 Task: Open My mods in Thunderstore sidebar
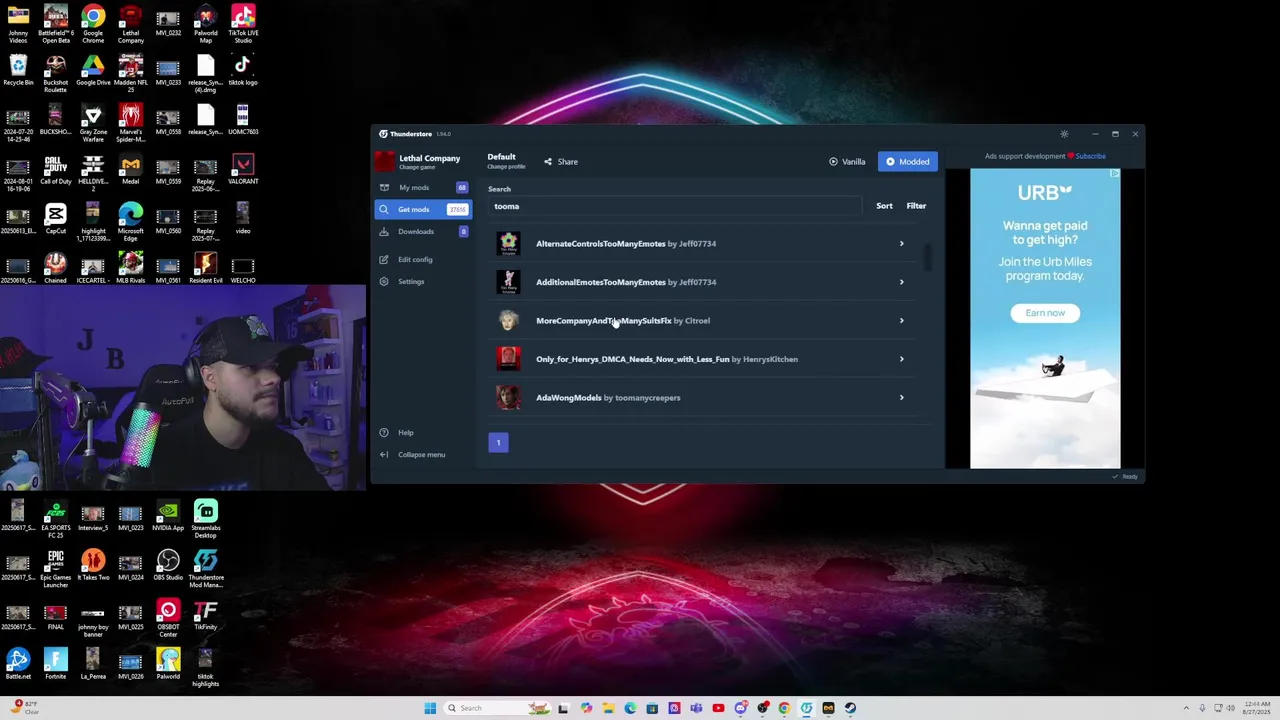[422, 188]
